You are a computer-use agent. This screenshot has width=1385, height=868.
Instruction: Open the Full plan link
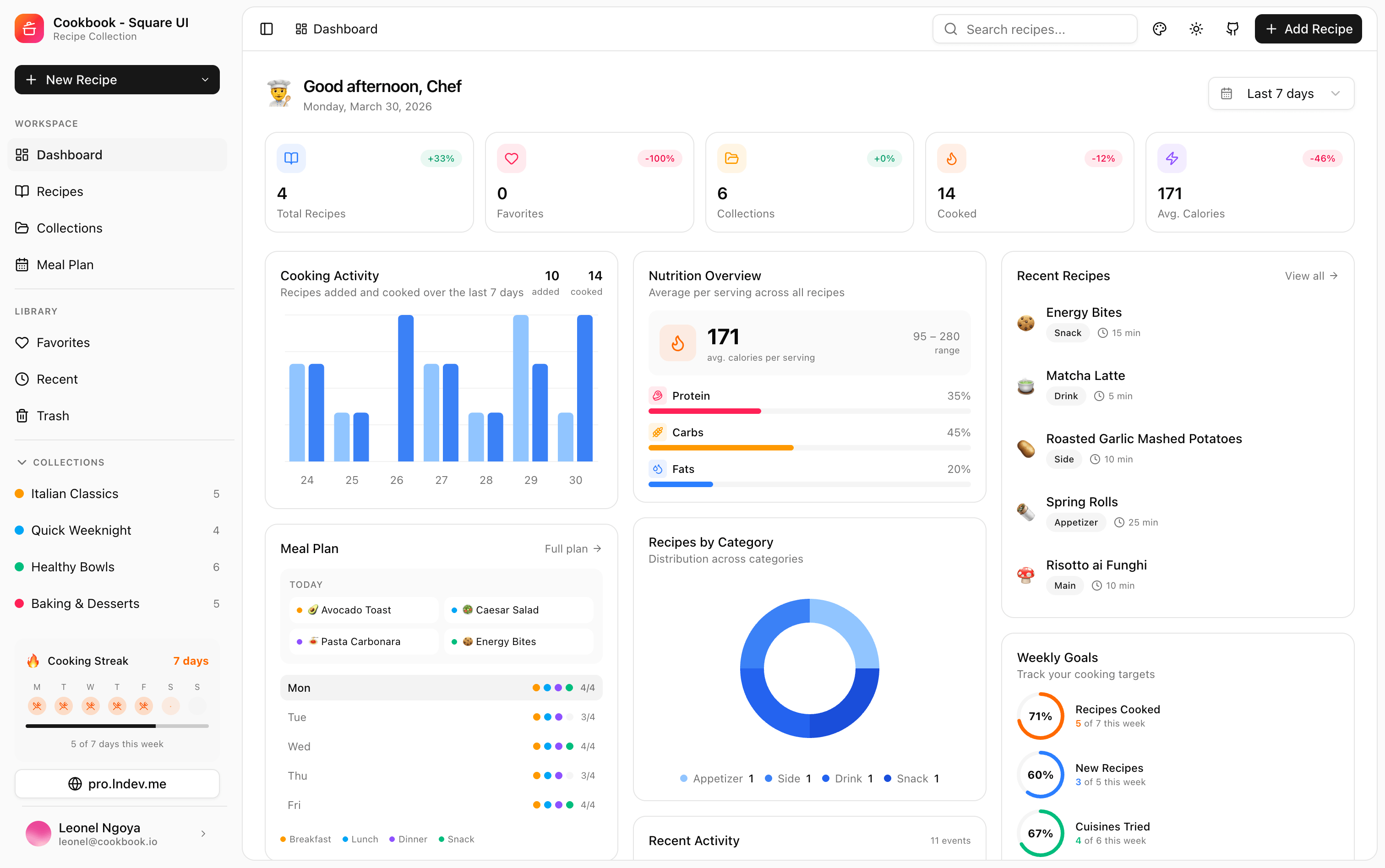tap(573, 549)
